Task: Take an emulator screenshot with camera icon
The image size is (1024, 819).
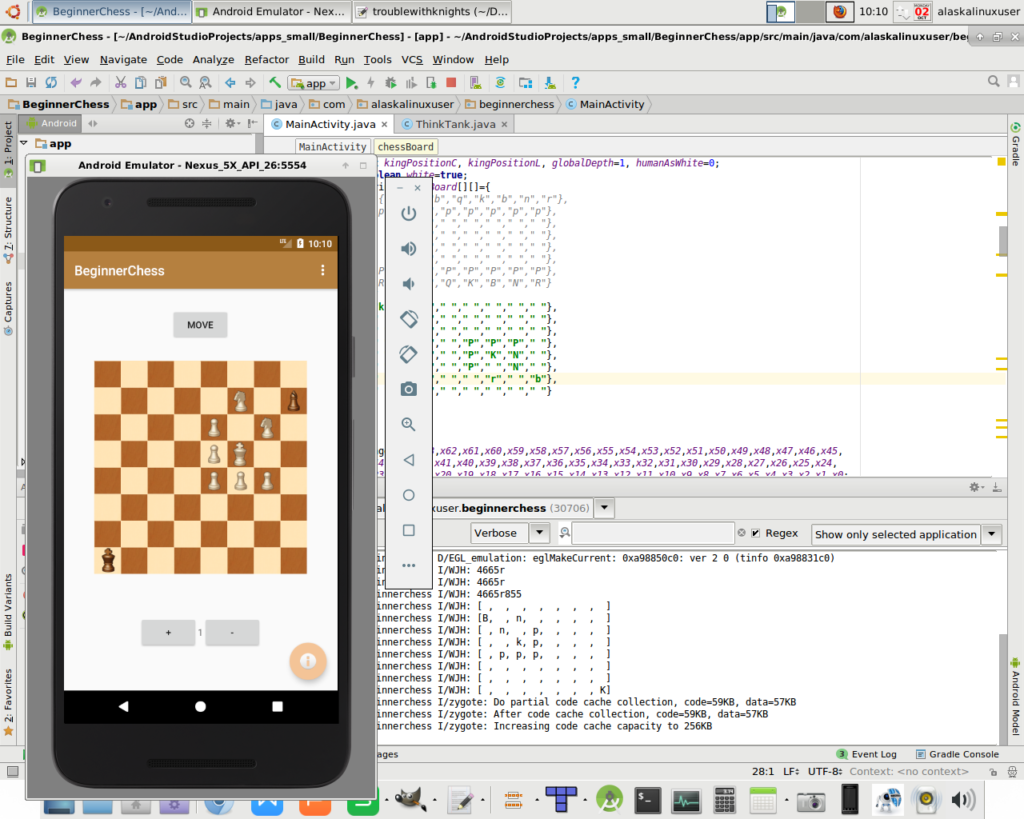Action: point(408,389)
